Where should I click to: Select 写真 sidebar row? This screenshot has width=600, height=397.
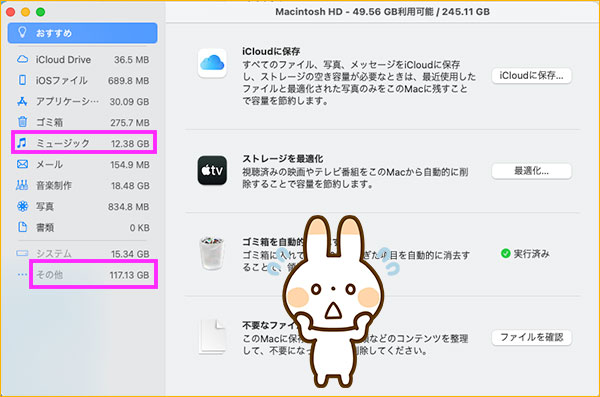tap(82, 207)
